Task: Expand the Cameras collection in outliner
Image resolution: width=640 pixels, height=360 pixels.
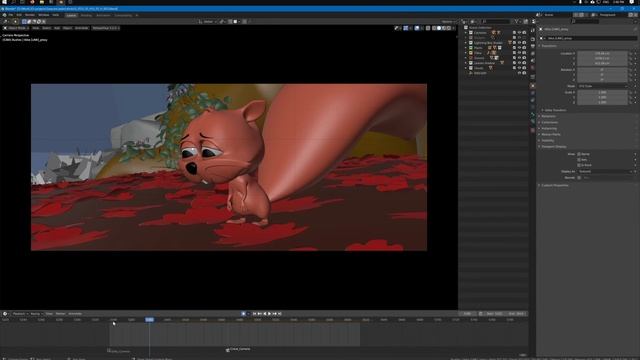Action: (x=466, y=33)
